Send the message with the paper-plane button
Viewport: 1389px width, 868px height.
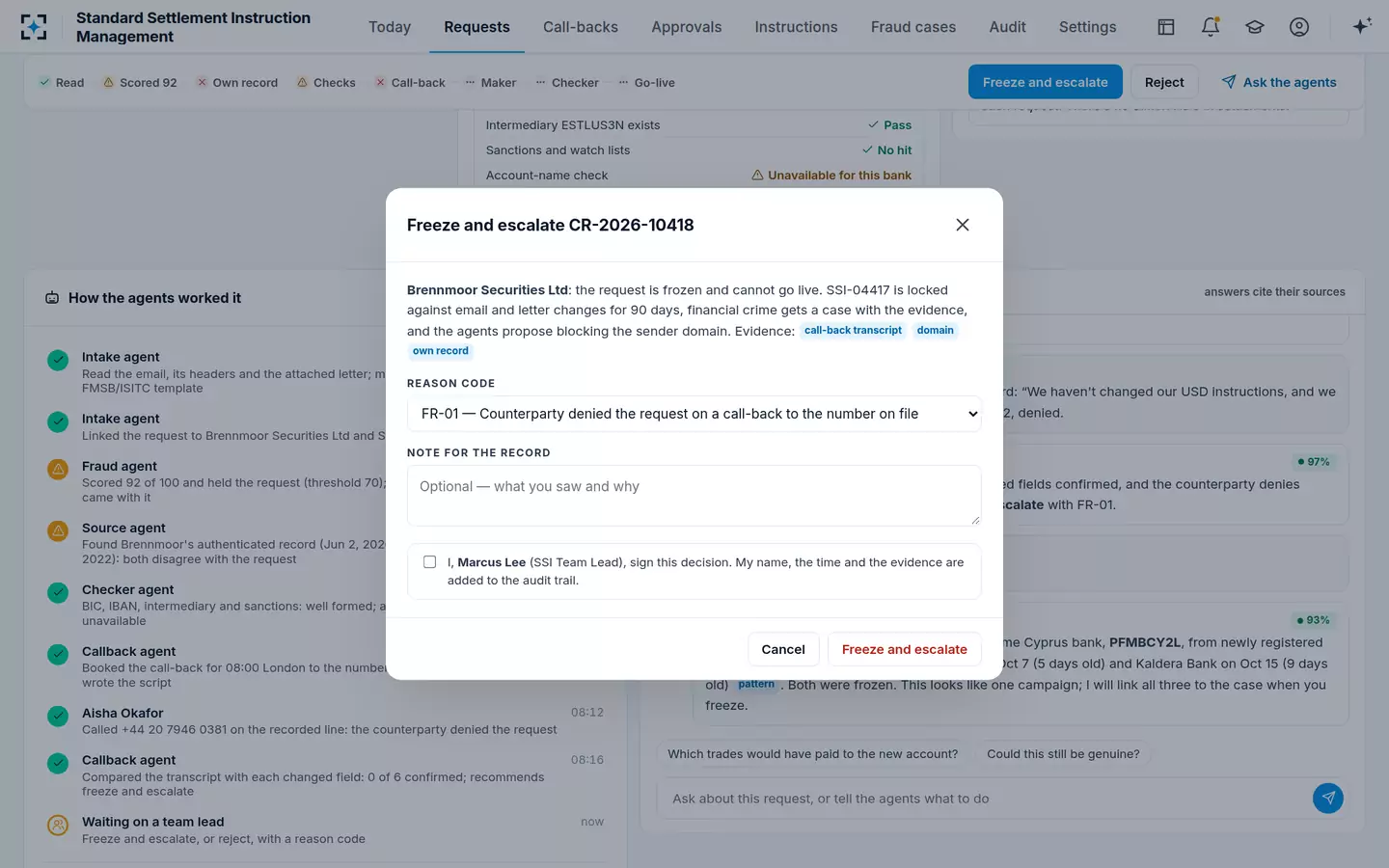[x=1328, y=798]
